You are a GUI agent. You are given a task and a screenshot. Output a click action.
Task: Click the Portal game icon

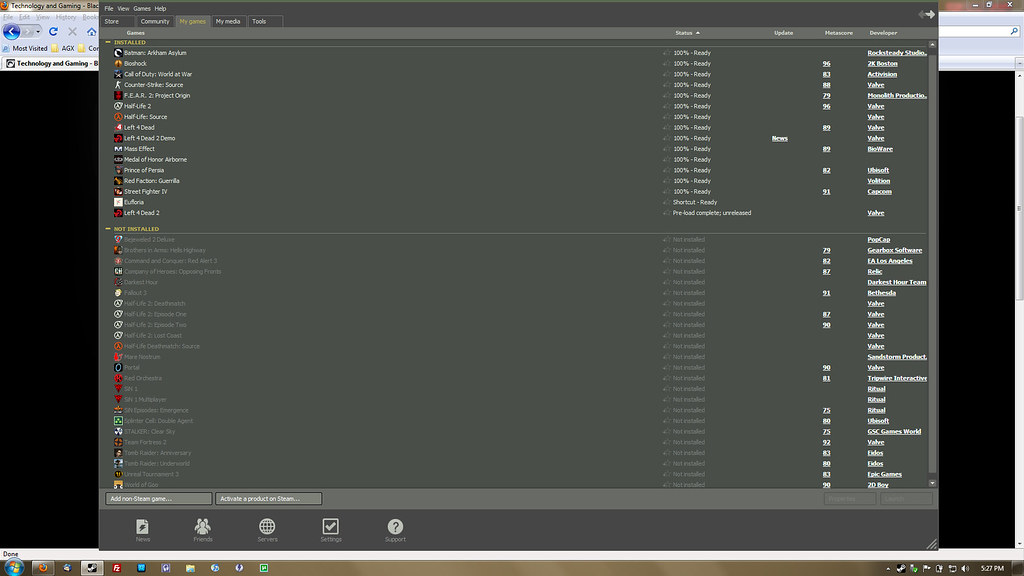pyautogui.click(x=118, y=368)
